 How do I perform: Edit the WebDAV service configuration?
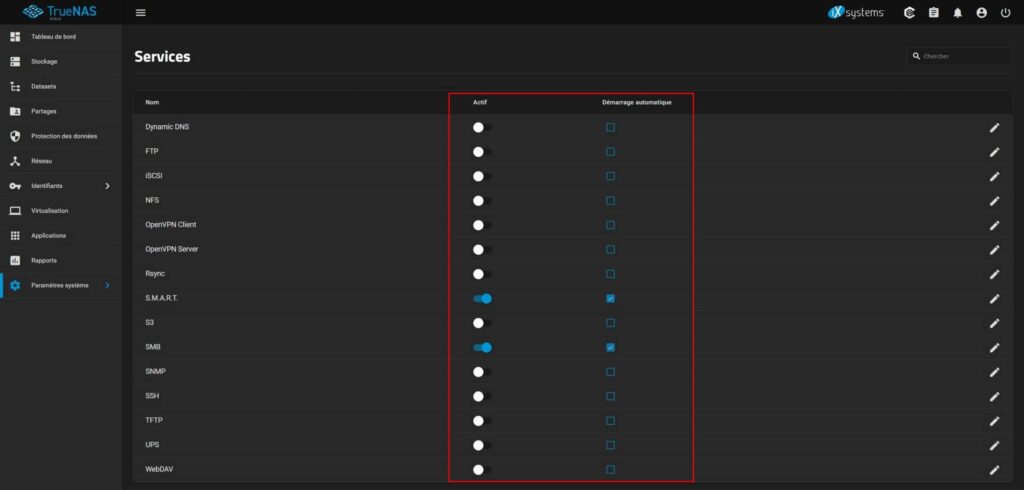tap(994, 469)
